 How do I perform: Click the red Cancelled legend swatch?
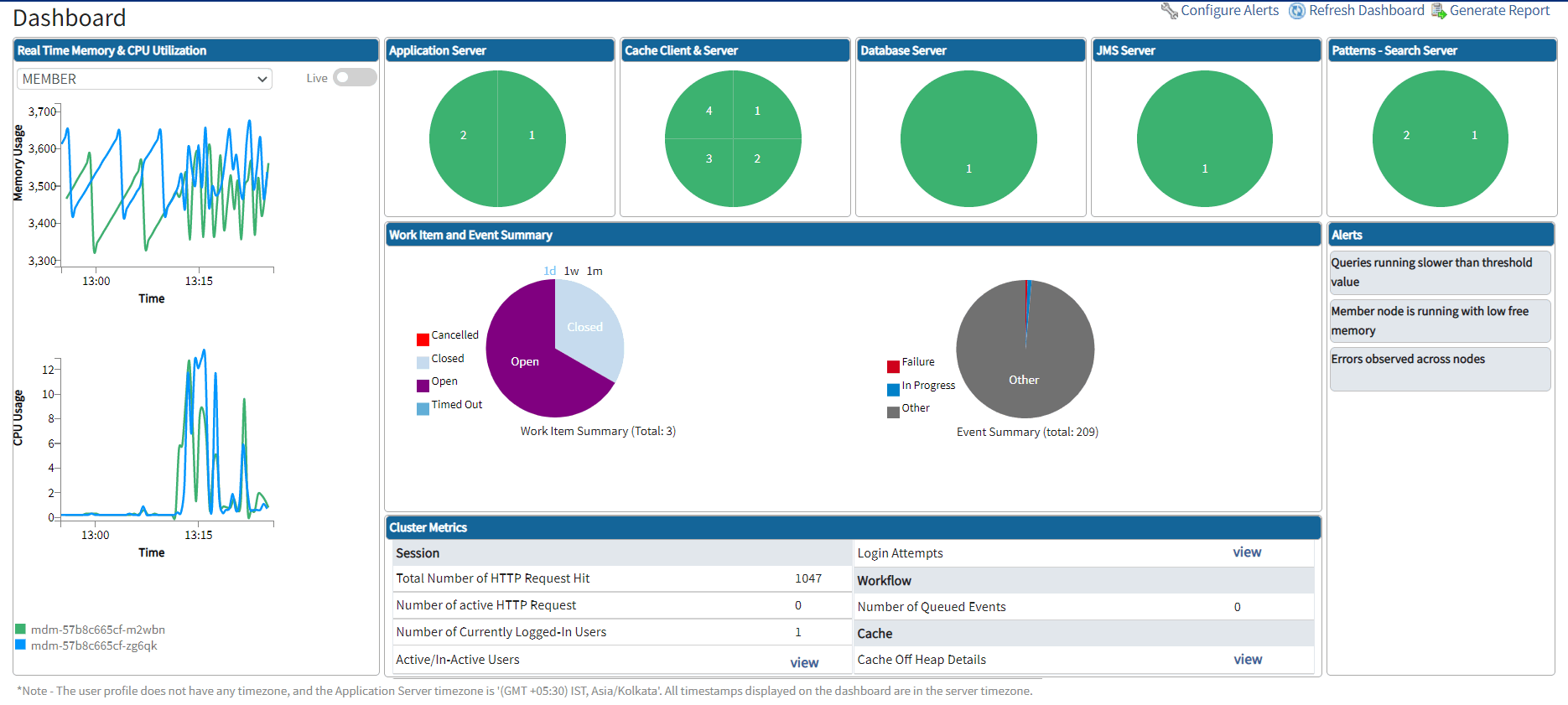click(423, 340)
